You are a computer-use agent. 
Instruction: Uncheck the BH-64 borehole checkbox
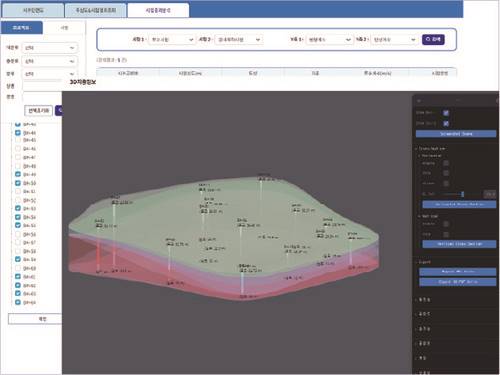pyautogui.click(x=18, y=302)
